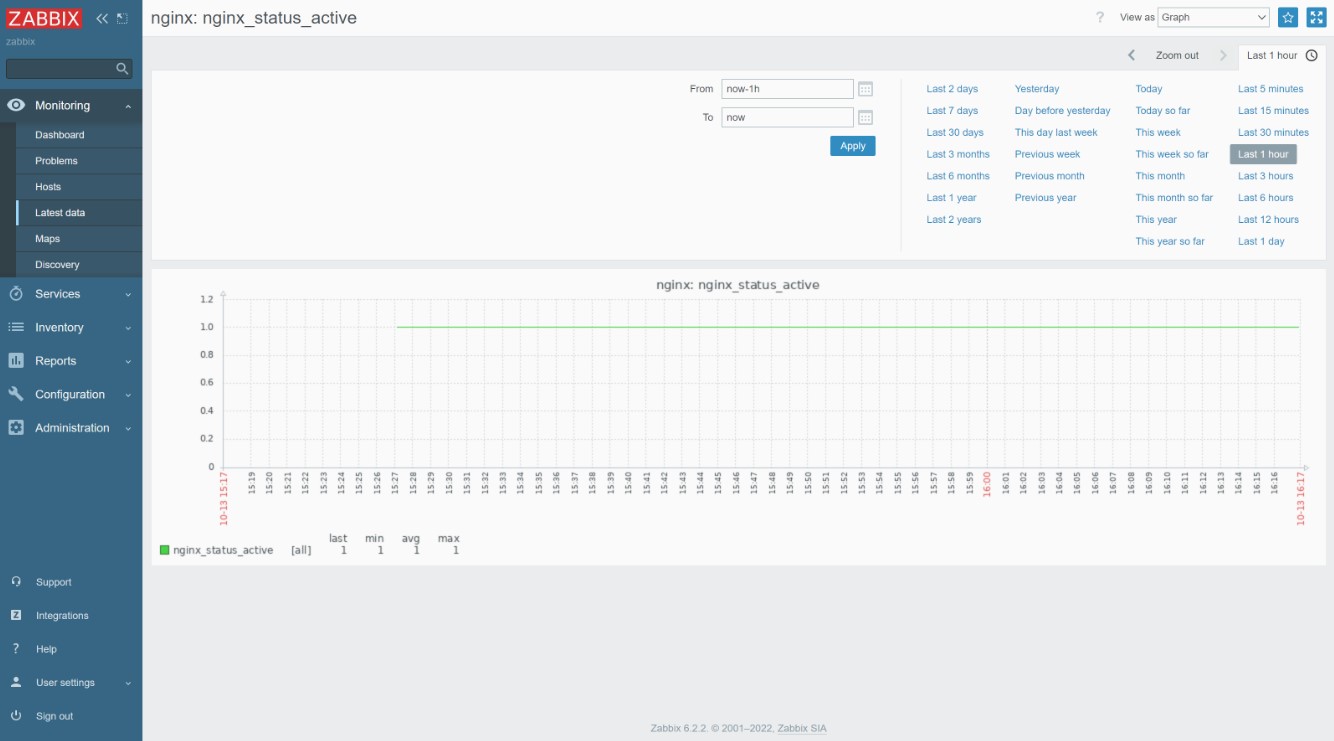This screenshot has width=1334, height=741.
Task: Hide sidebar using the square icon
Action: tap(122, 18)
